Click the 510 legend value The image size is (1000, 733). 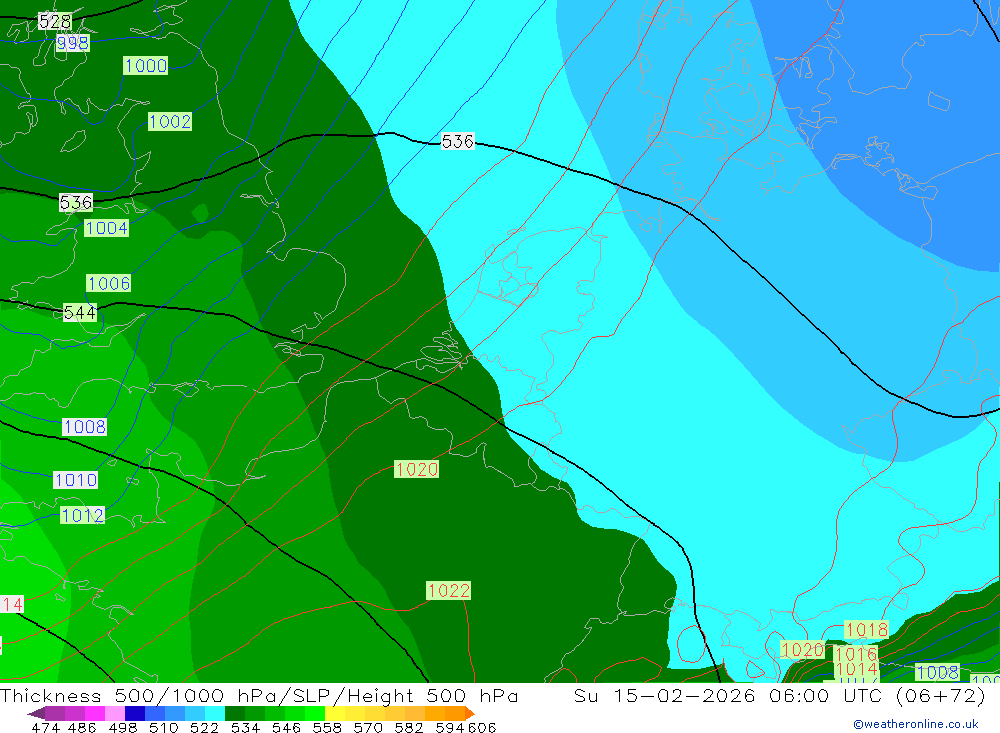pyautogui.click(x=163, y=727)
